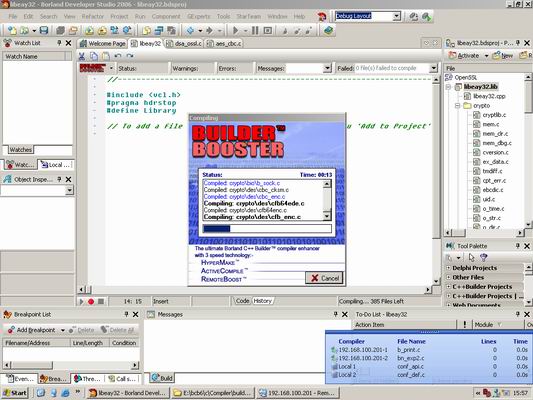The height and width of the screenshot is (400, 533).
Task: Open the File menu
Action: 13,16
